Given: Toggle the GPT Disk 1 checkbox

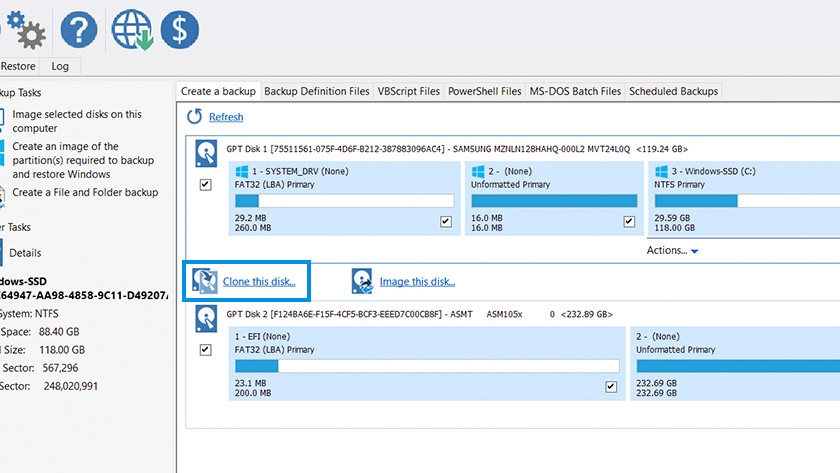Looking at the screenshot, I should (x=206, y=185).
